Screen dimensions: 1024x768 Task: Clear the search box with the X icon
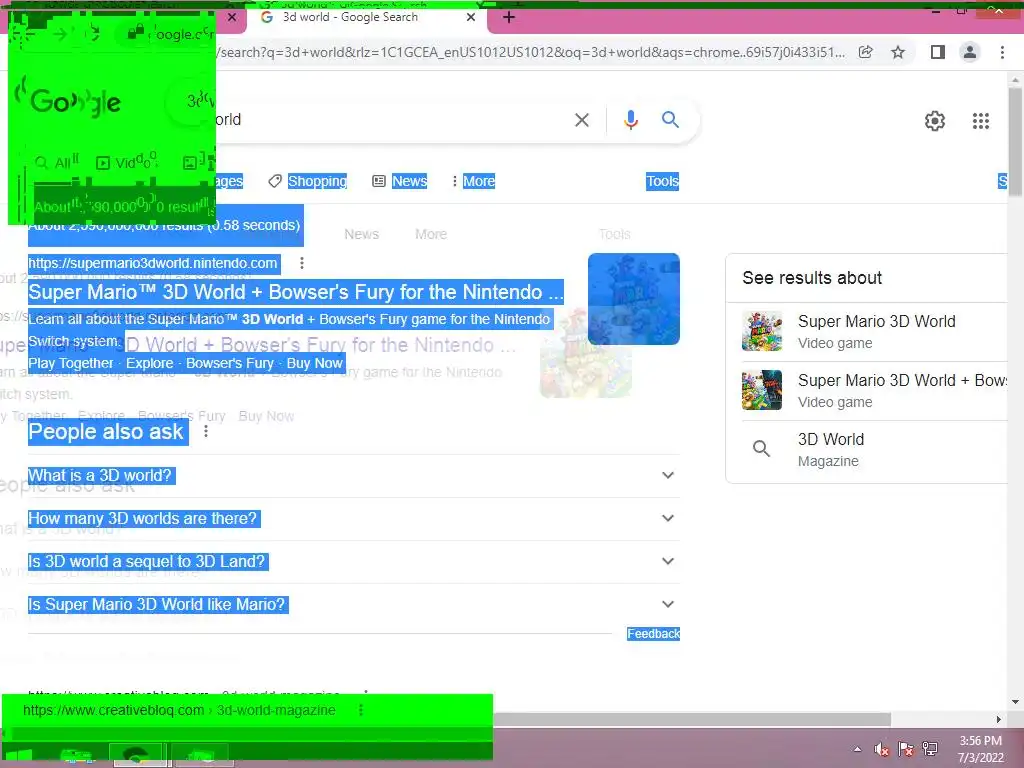tap(581, 120)
